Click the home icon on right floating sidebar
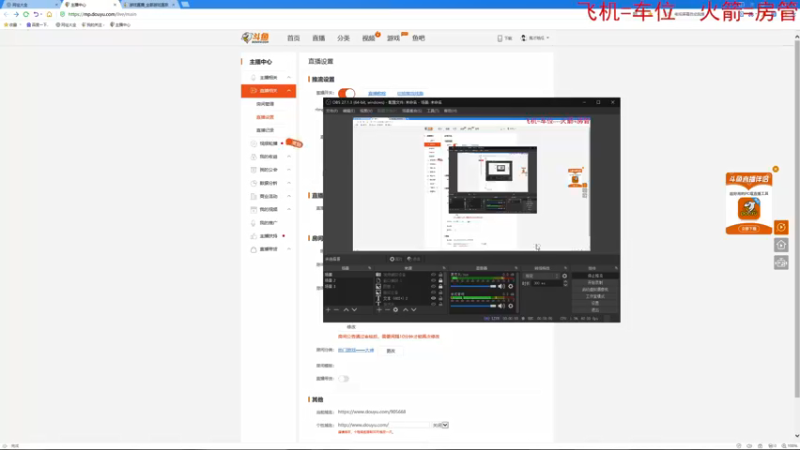 (x=781, y=245)
